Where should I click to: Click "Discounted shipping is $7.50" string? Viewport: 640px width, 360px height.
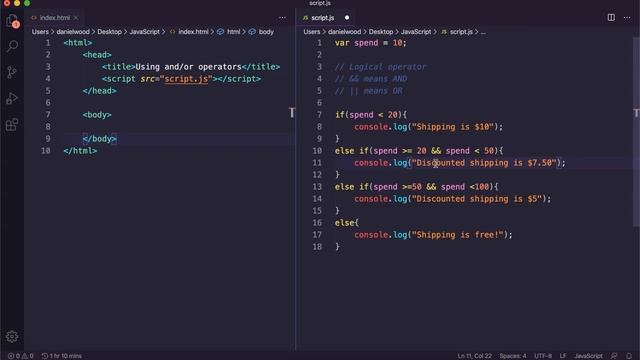coord(484,163)
